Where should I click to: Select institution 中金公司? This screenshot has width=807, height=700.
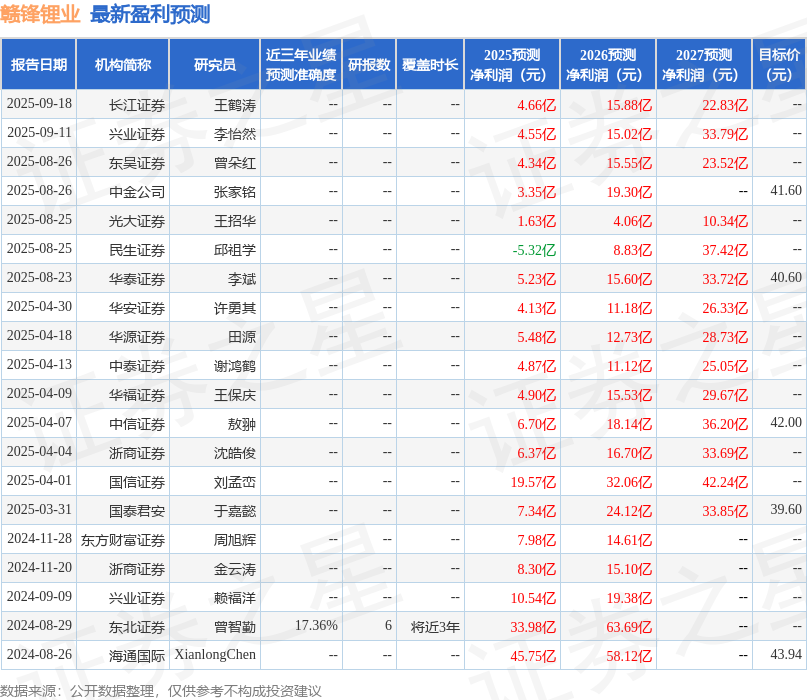pos(137,192)
